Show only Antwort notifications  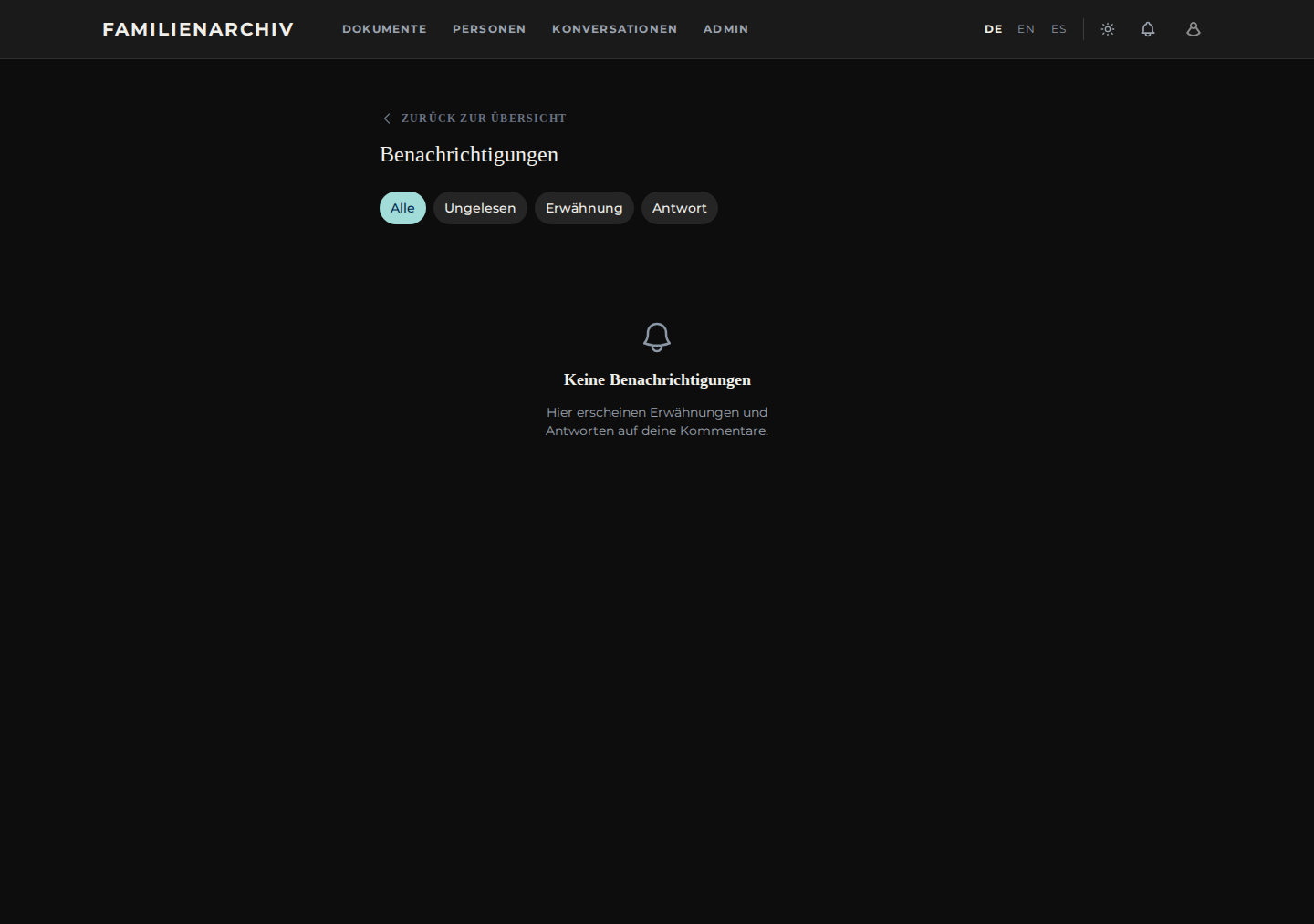[680, 208]
